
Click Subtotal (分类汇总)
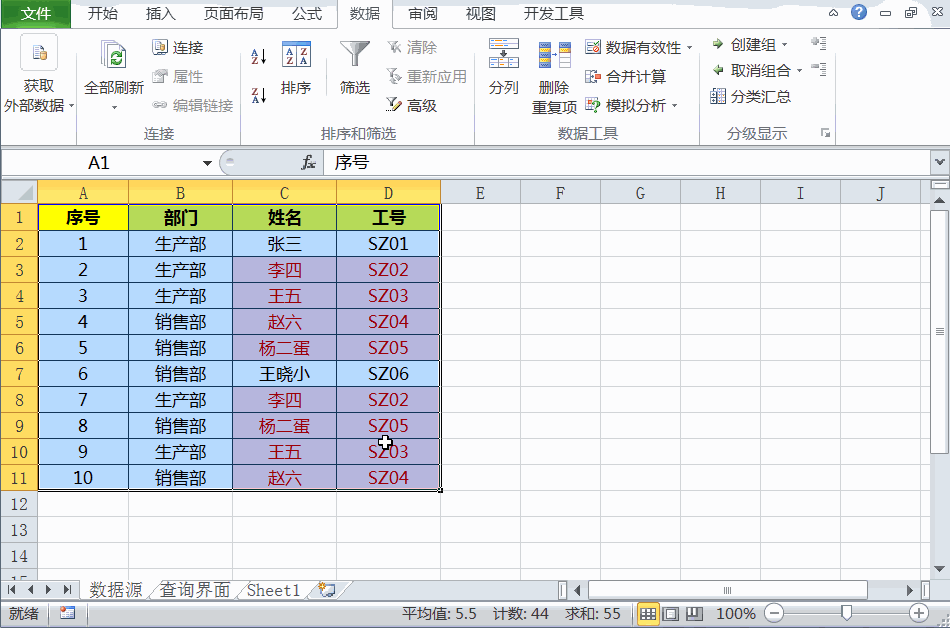click(751, 96)
